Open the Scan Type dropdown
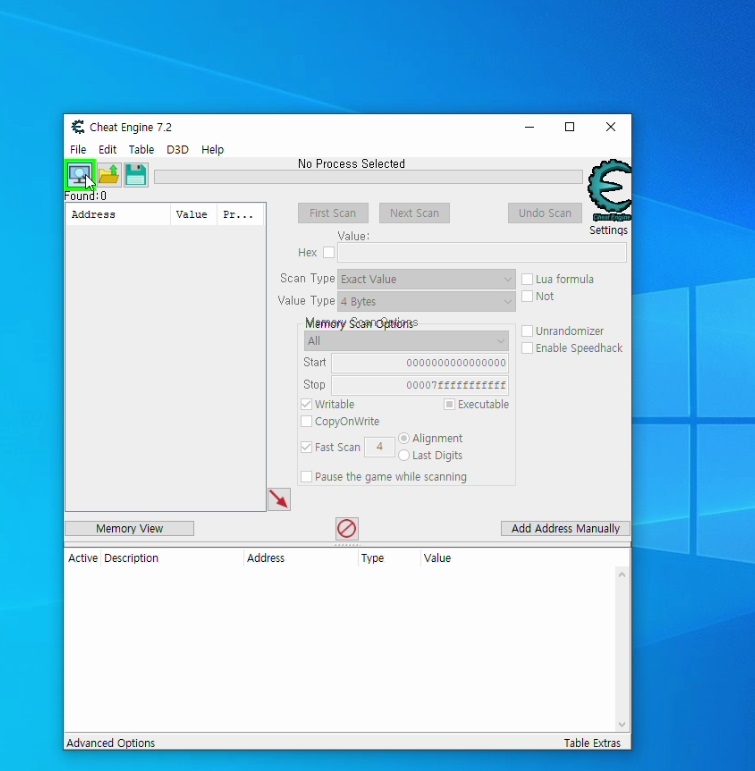The image size is (755, 771). click(426, 279)
